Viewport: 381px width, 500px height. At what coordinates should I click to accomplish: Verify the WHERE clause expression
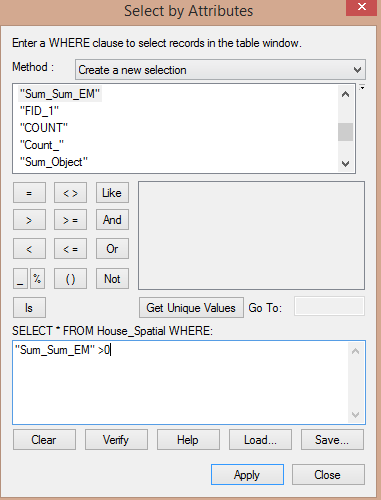tap(116, 440)
